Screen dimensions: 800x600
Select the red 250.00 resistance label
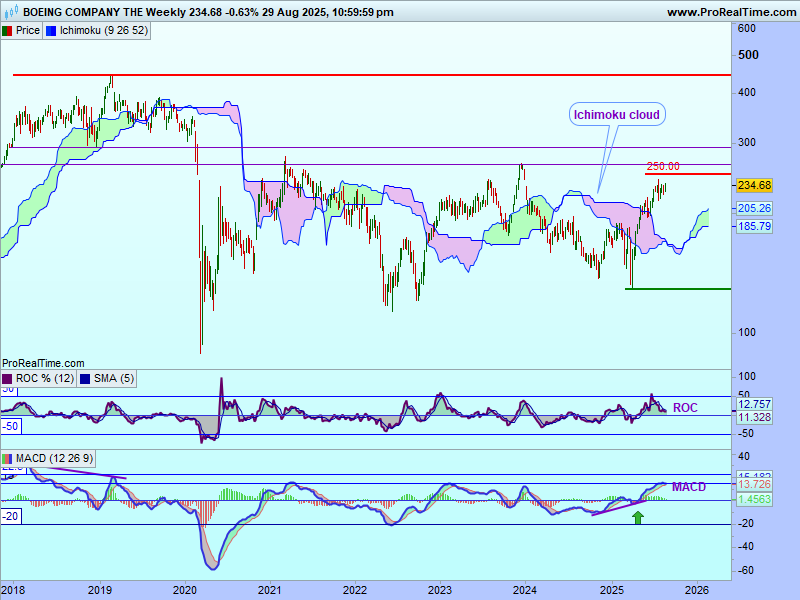(x=663, y=166)
